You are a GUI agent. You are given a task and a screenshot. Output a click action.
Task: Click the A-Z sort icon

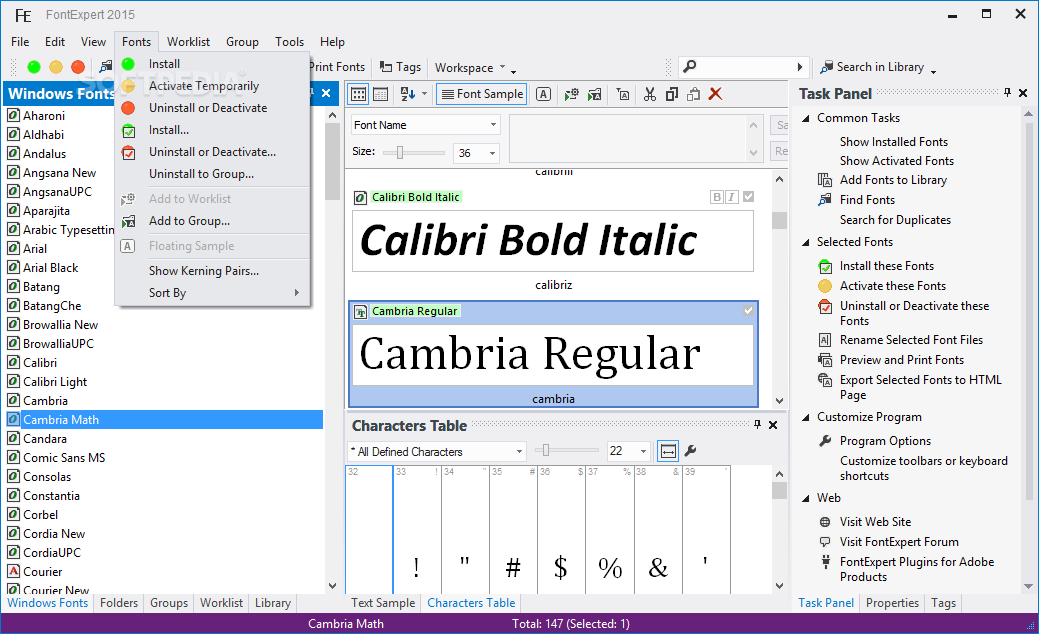pyautogui.click(x=408, y=94)
